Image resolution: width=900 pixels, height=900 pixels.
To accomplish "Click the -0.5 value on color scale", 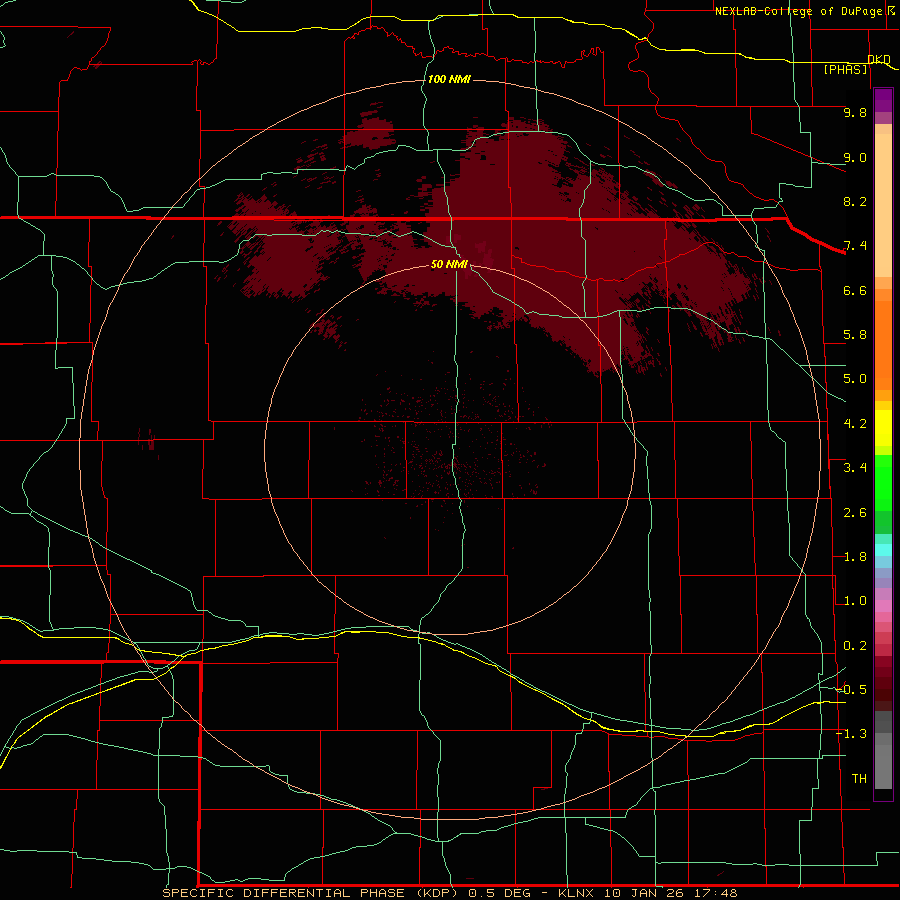I will pyautogui.click(x=851, y=690).
